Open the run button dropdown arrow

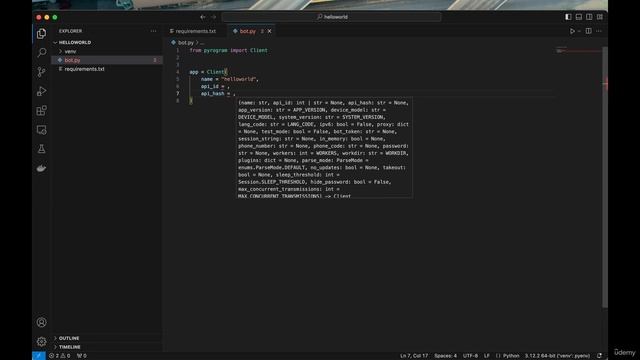point(579,31)
